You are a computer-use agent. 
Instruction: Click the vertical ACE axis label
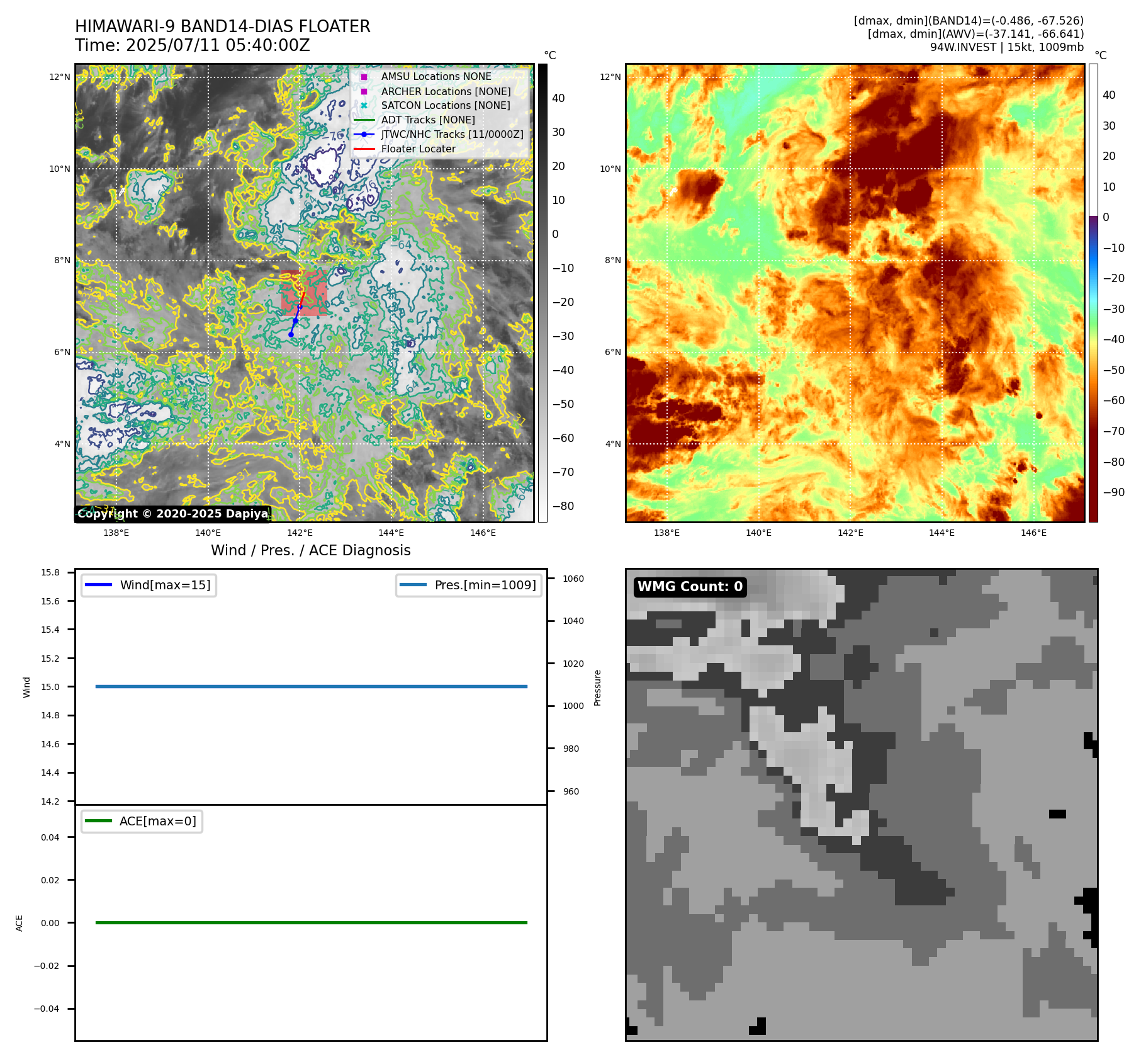(19, 923)
